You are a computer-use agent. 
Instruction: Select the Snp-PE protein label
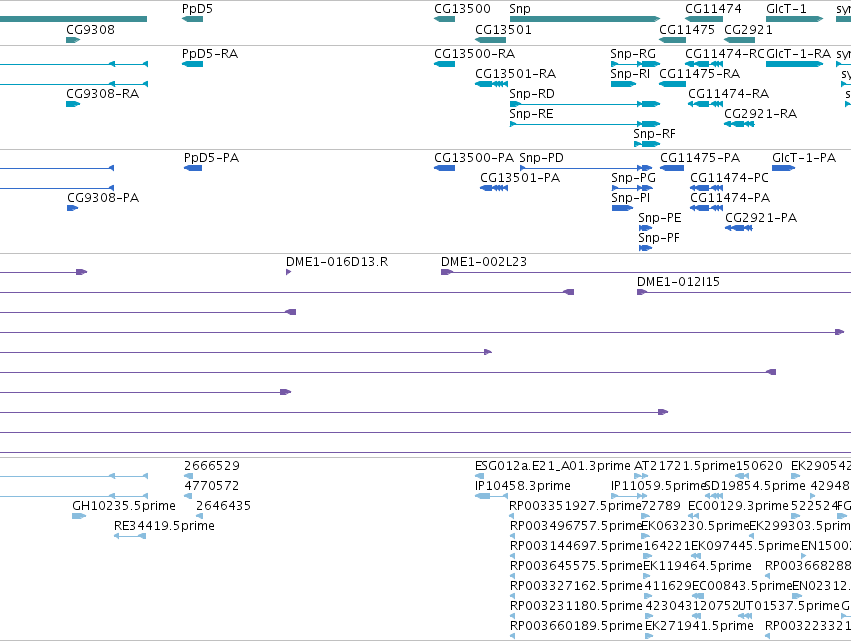click(x=659, y=218)
